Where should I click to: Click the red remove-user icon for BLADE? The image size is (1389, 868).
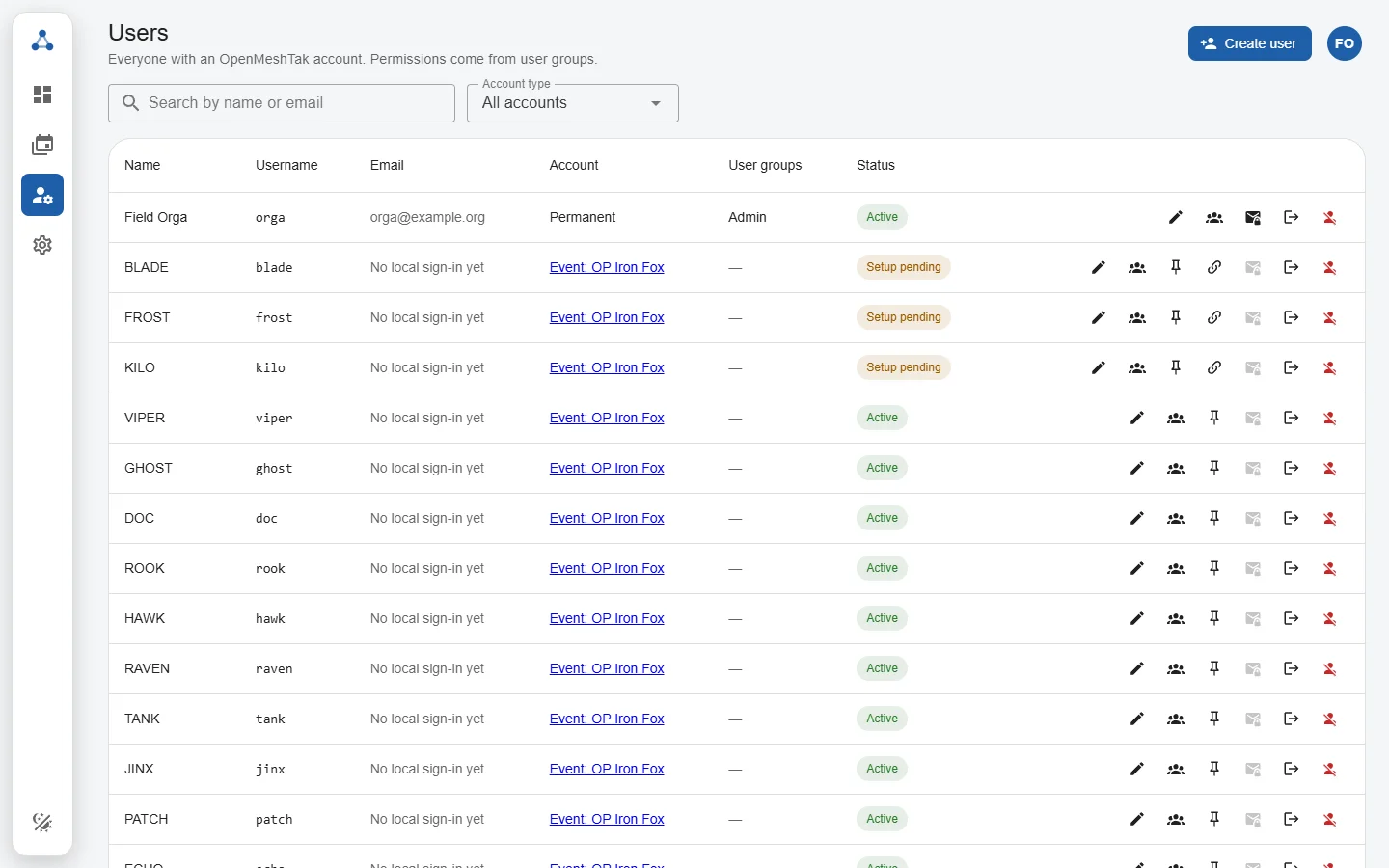[x=1330, y=267]
